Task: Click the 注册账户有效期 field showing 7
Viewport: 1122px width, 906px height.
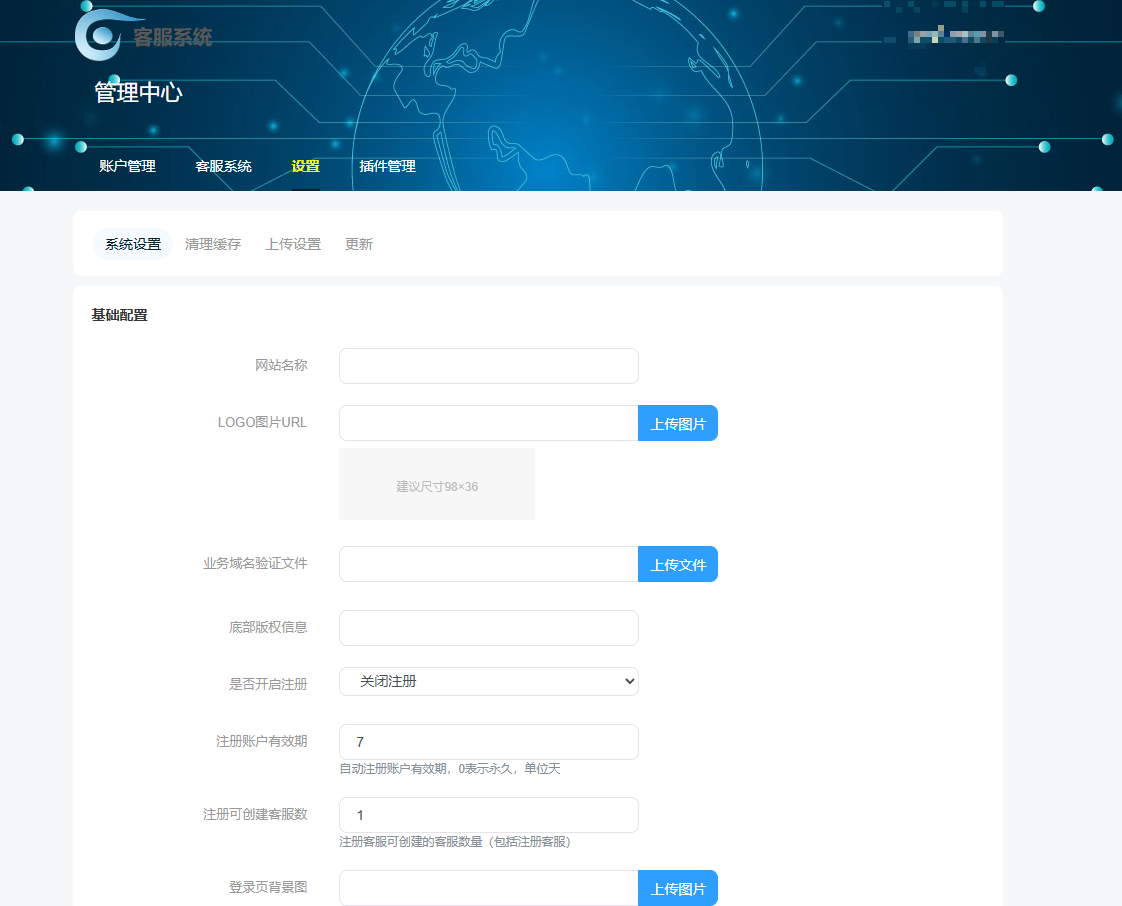Action: click(x=488, y=742)
